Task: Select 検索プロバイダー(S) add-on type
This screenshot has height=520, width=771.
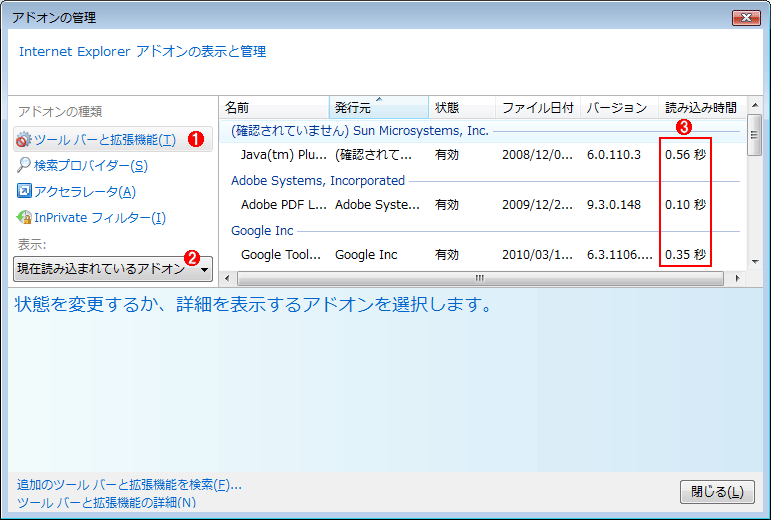Action: click(x=91, y=166)
